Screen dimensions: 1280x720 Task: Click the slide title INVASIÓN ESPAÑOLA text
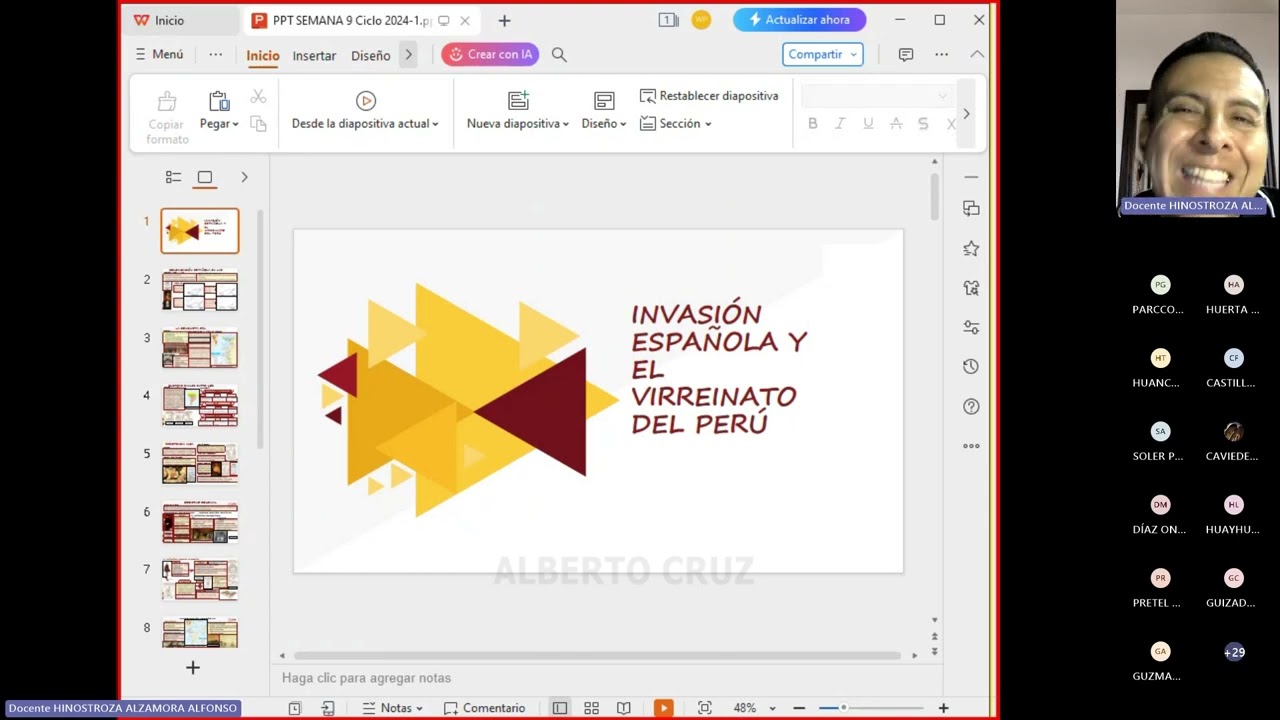coord(718,368)
